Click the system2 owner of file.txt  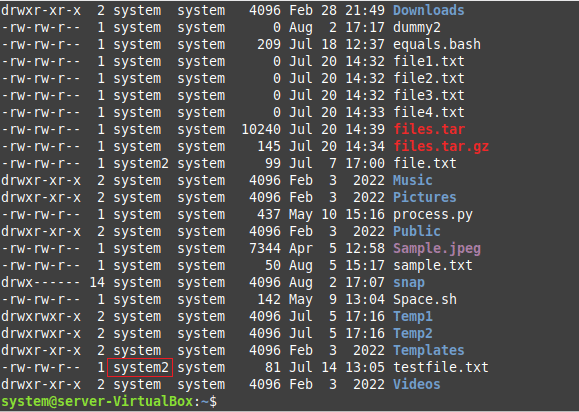(x=140, y=163)
